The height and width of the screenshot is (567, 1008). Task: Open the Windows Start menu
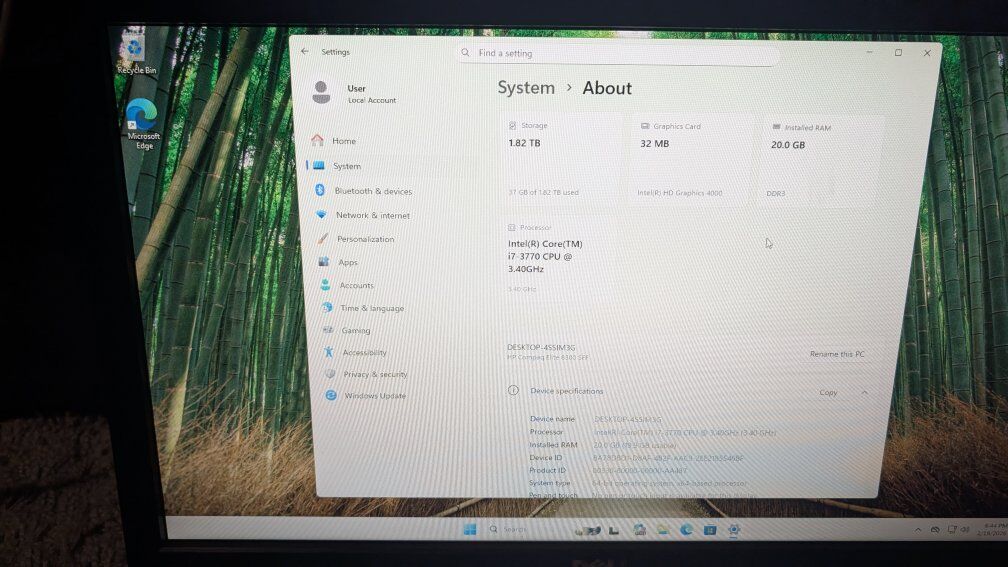pyautogui.click(x=469, y=529)
